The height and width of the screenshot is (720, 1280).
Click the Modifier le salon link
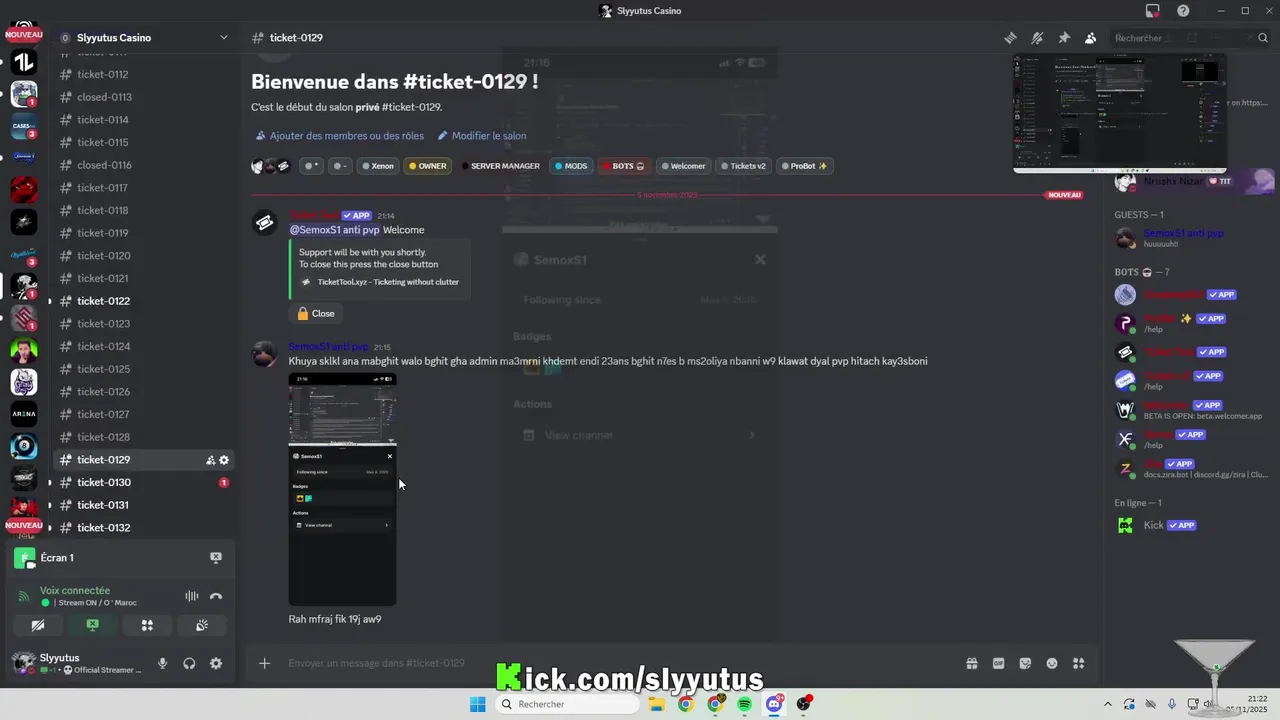(482, 136)
